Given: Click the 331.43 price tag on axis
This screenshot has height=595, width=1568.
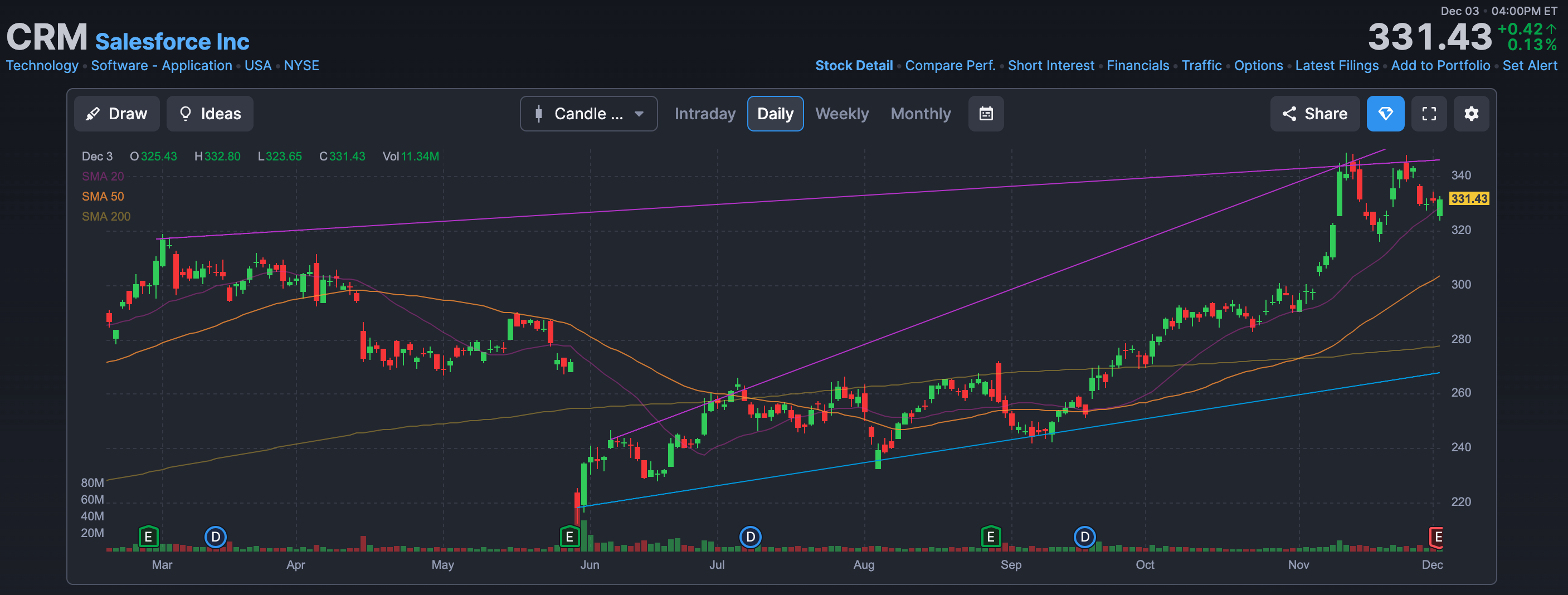Looking at the screenshot, I should click(1469, 198).
